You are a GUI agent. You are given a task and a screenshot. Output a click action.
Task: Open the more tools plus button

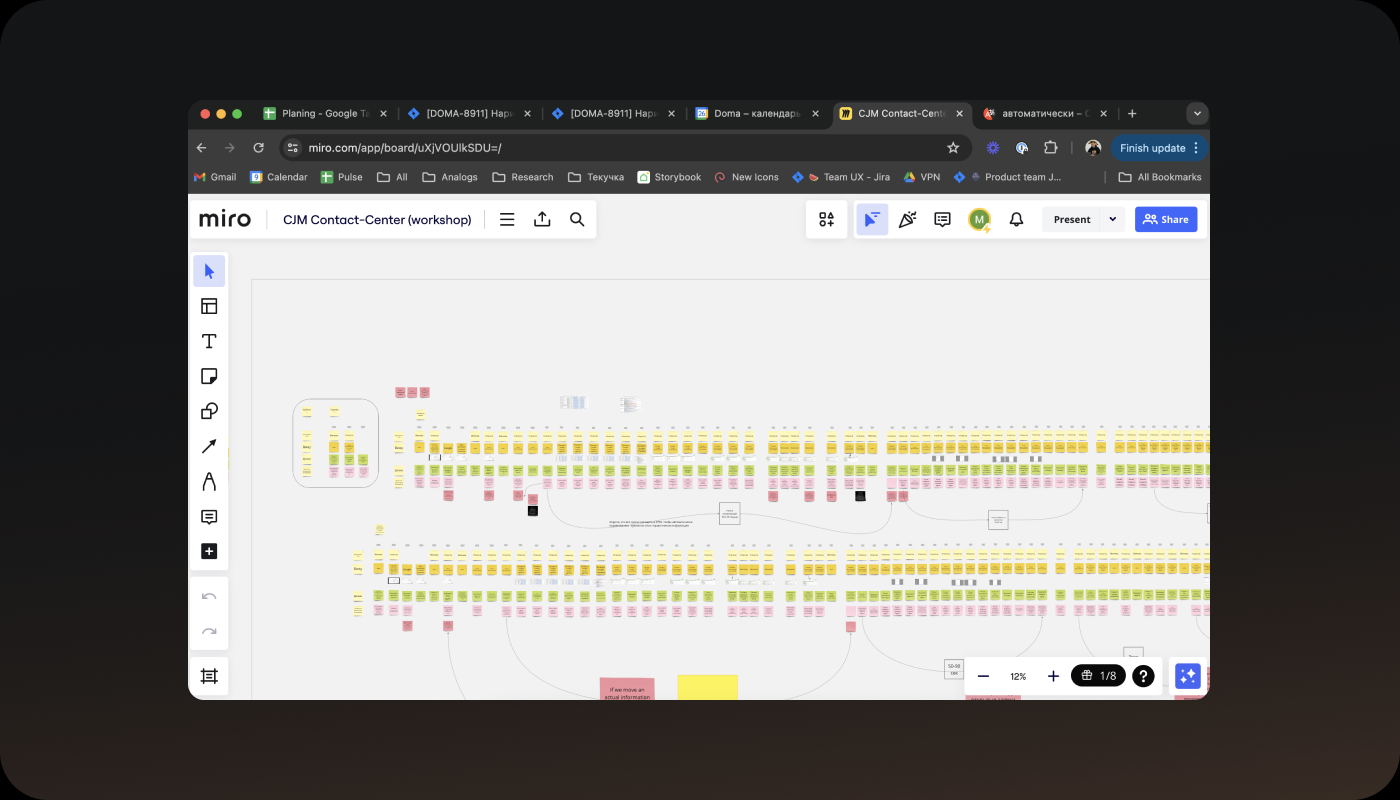(209, 552)
